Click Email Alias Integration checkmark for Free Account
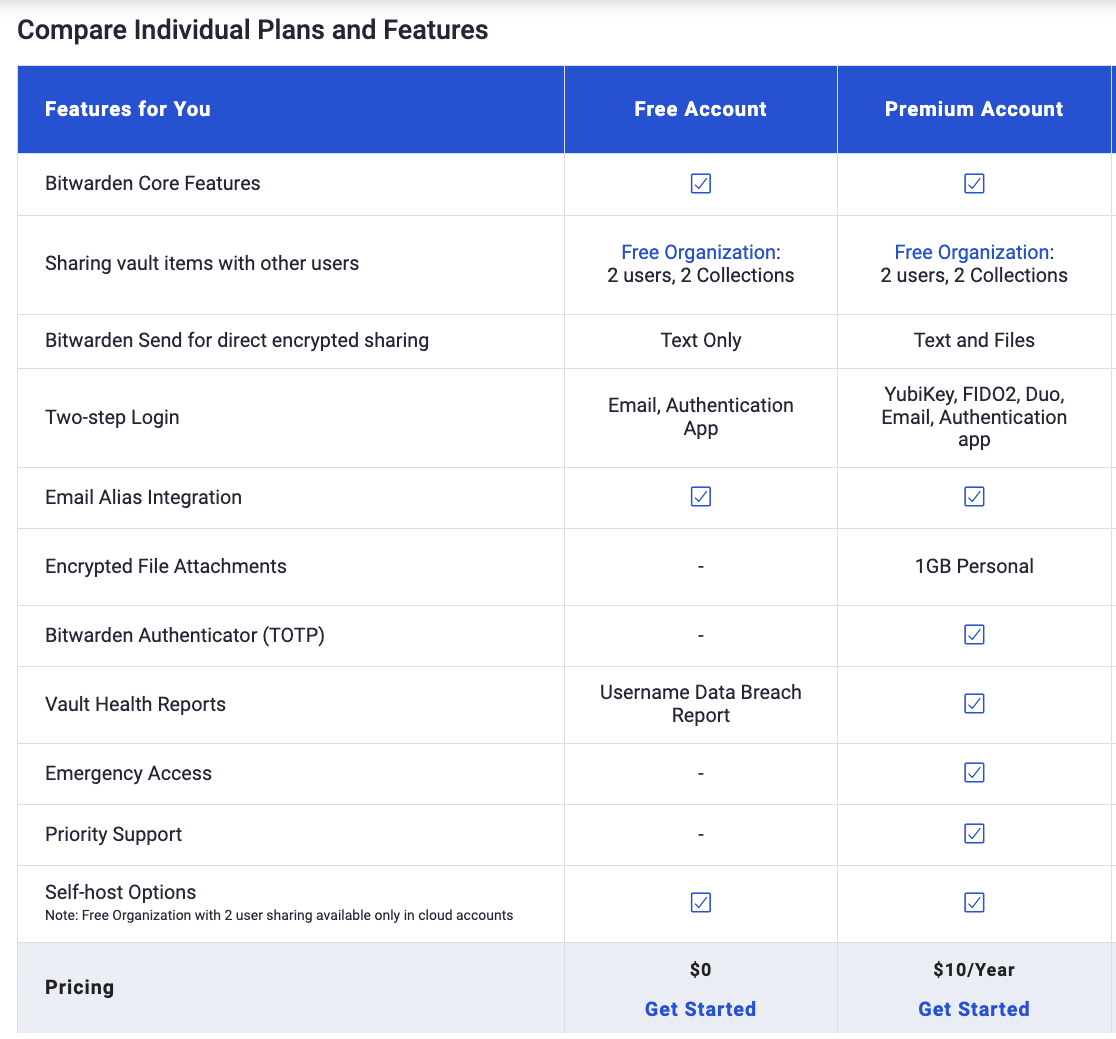The width and height of the screenshot is (1116, 1039). (701, 497)
